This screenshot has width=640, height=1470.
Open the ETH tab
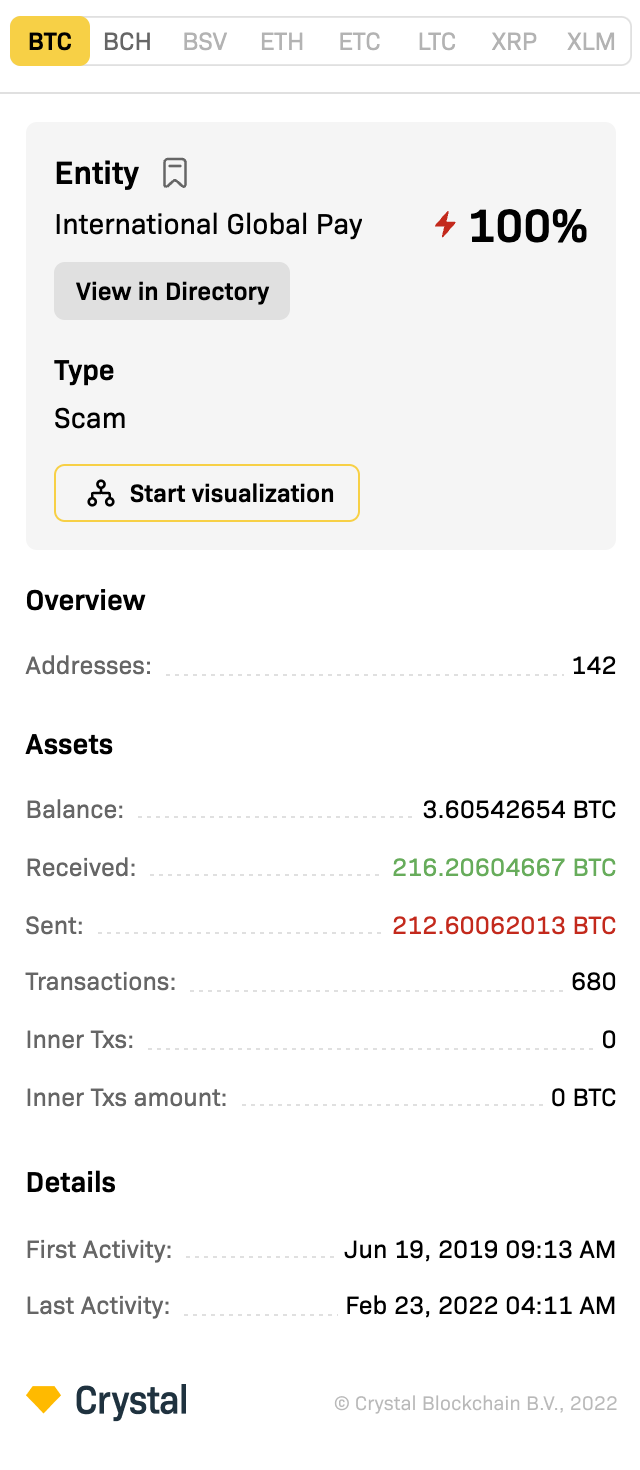click(x=282, y=42)
